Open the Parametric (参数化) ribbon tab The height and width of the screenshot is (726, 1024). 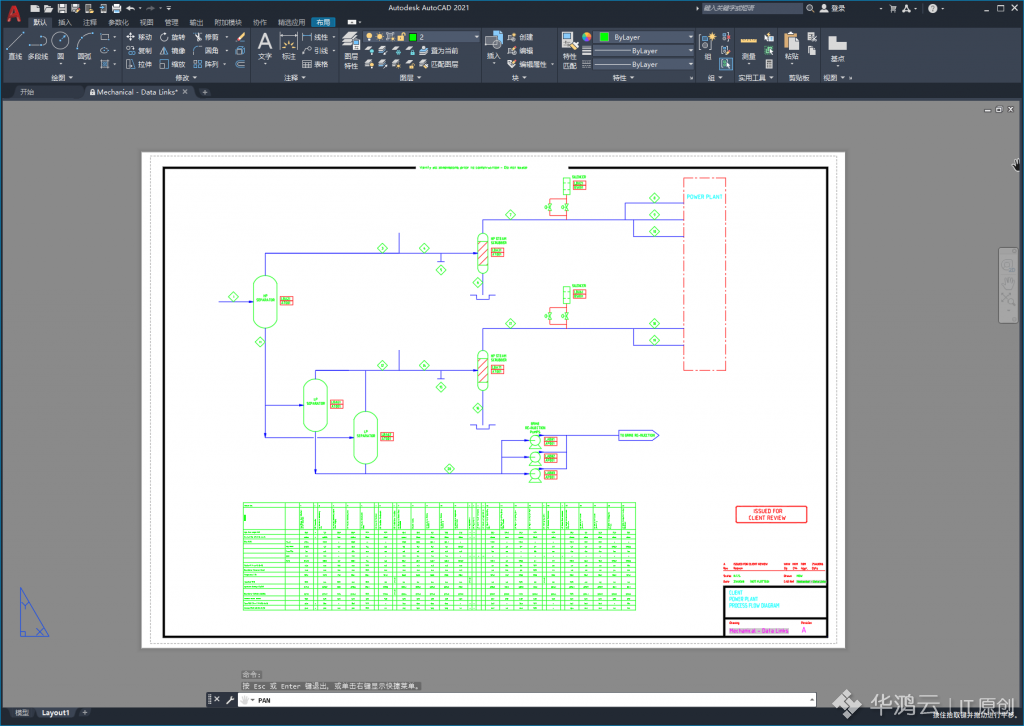[118, 22]
